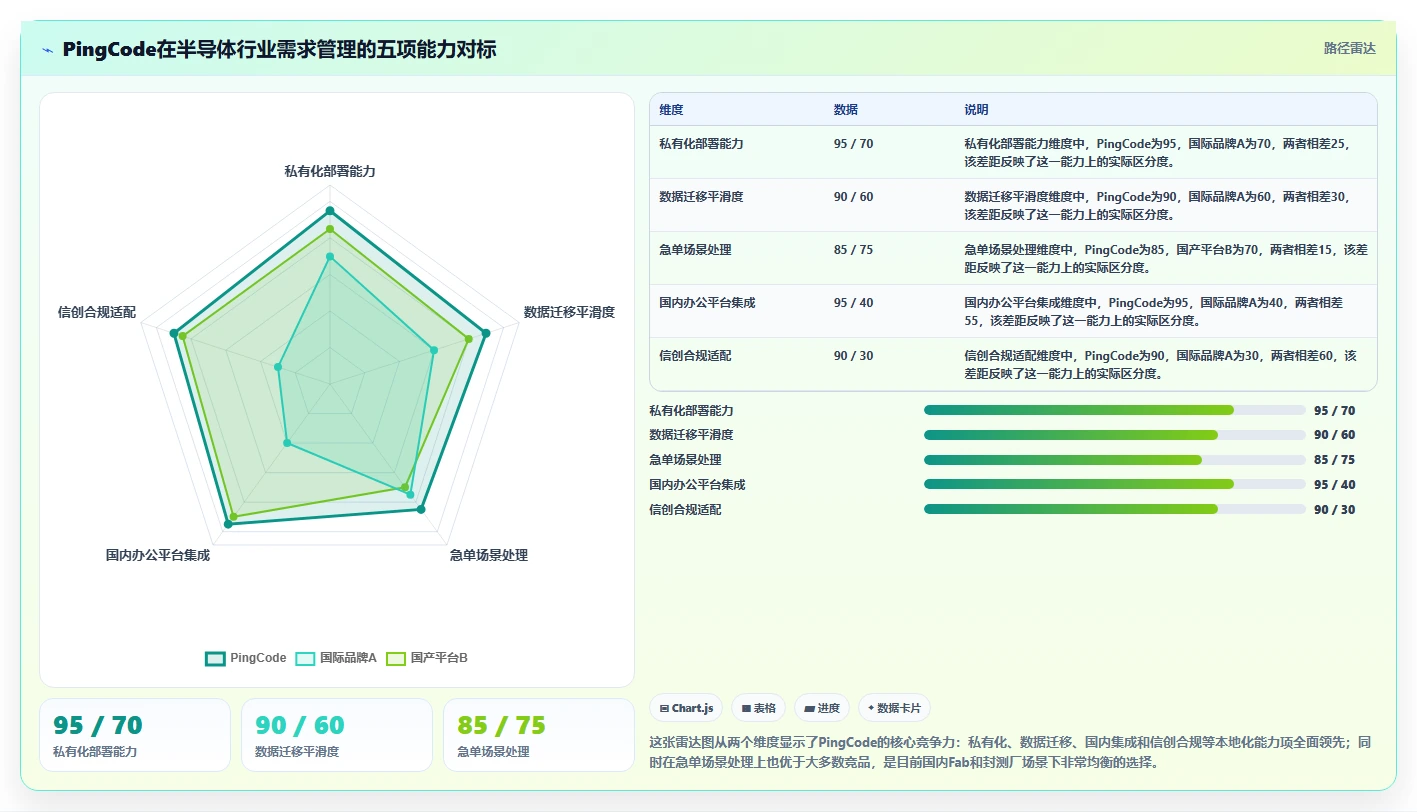Viewport: 1417px width, 812px height.
Task: Click the PingCode point on 私有化部署能力 radar axis
Action: [x=330, y=211]
